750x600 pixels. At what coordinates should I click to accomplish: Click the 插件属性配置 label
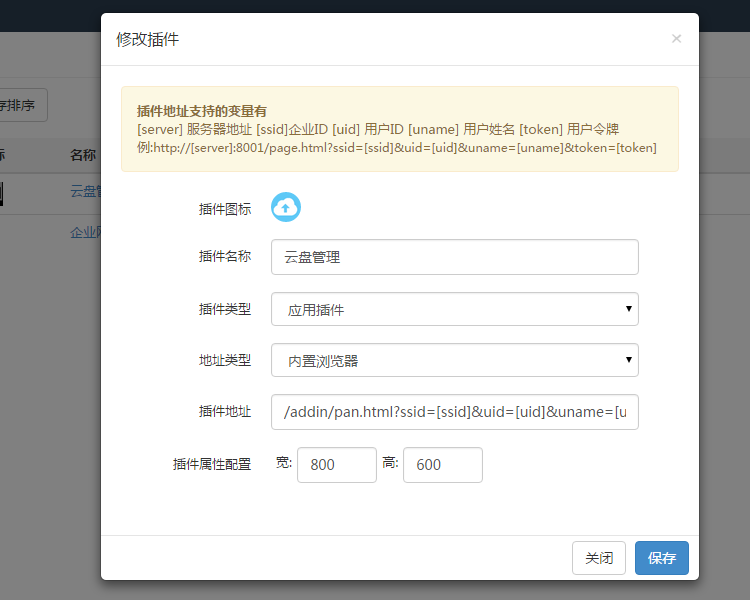[x=211, y=464]
